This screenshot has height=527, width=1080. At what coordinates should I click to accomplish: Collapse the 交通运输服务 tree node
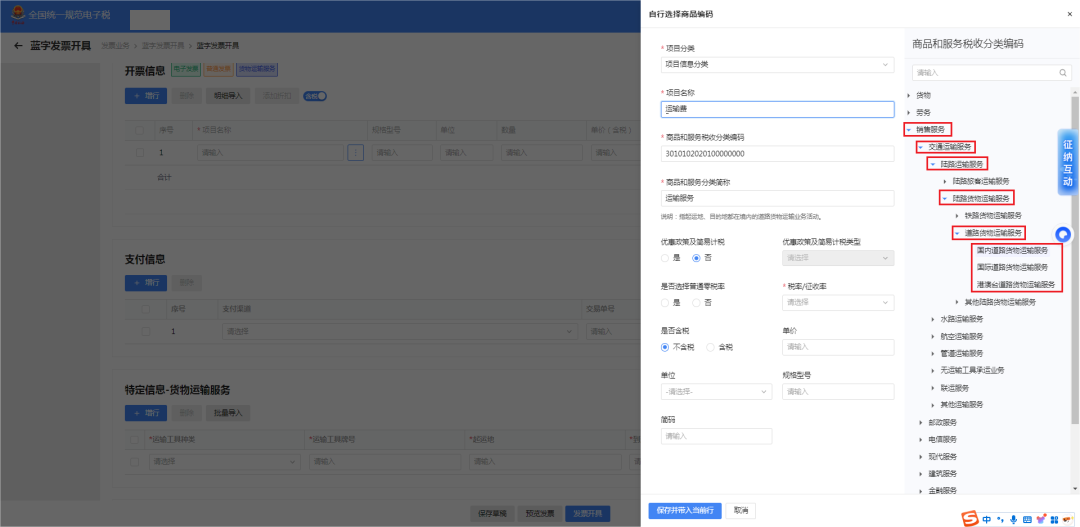tap(921, 147)
